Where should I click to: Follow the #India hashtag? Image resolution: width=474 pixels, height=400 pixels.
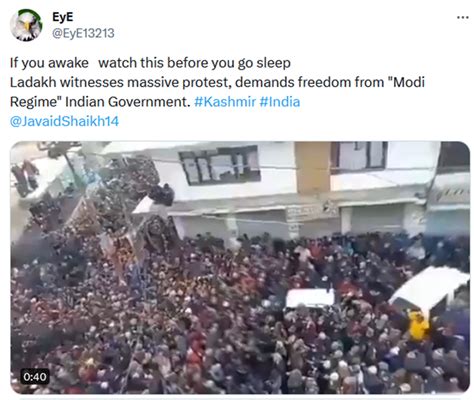tap(280, 102)
